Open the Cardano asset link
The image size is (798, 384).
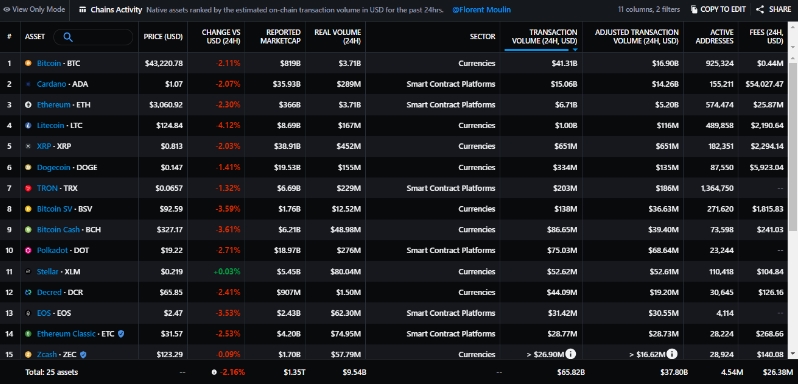pos(51,84)
